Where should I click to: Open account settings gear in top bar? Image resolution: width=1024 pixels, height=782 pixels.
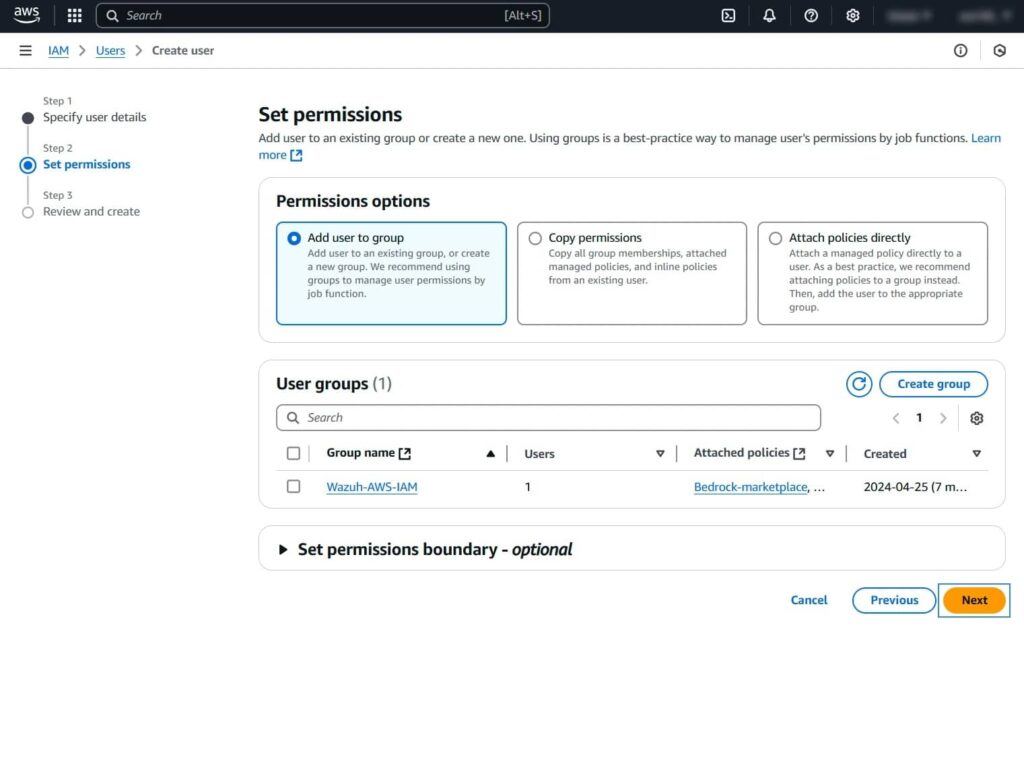[852, 15]
